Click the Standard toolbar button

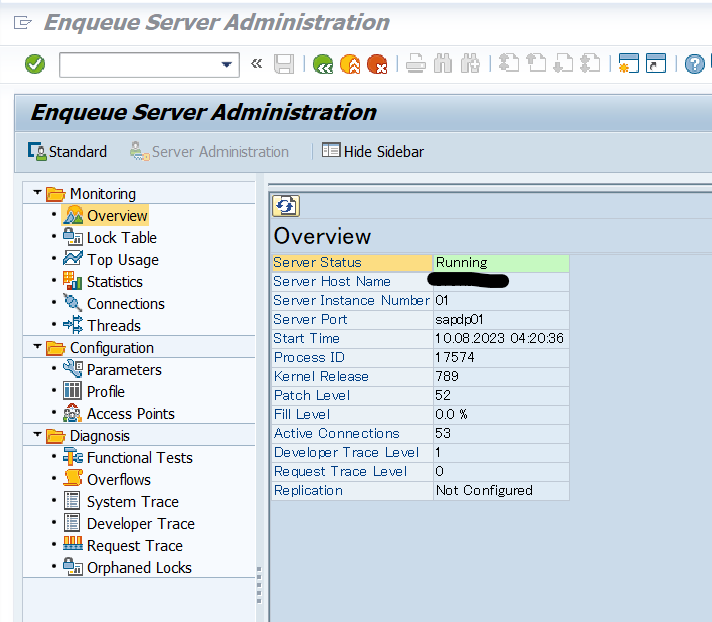pos(67,152)
